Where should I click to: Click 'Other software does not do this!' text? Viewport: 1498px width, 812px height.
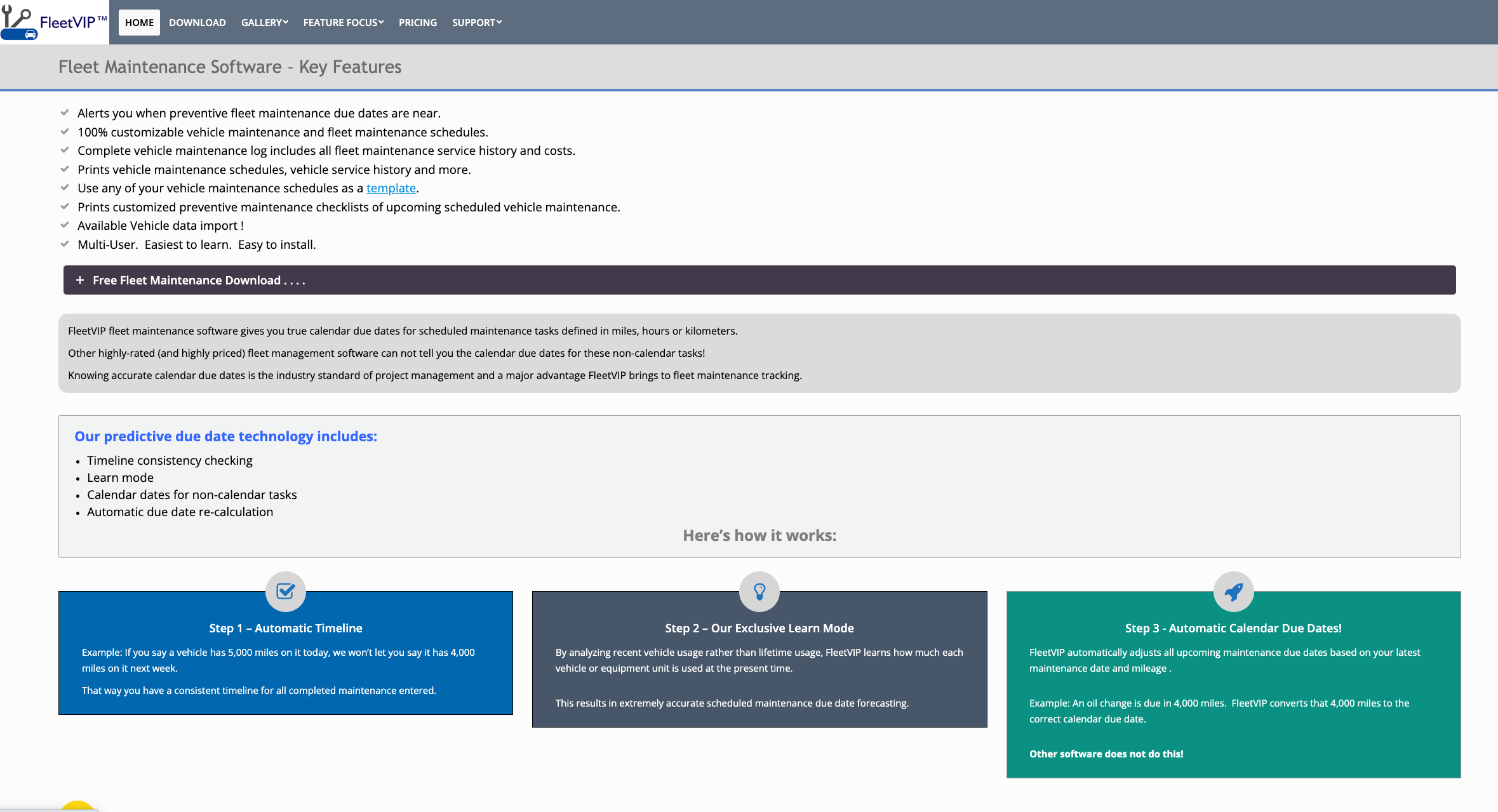coord(1106,754)
